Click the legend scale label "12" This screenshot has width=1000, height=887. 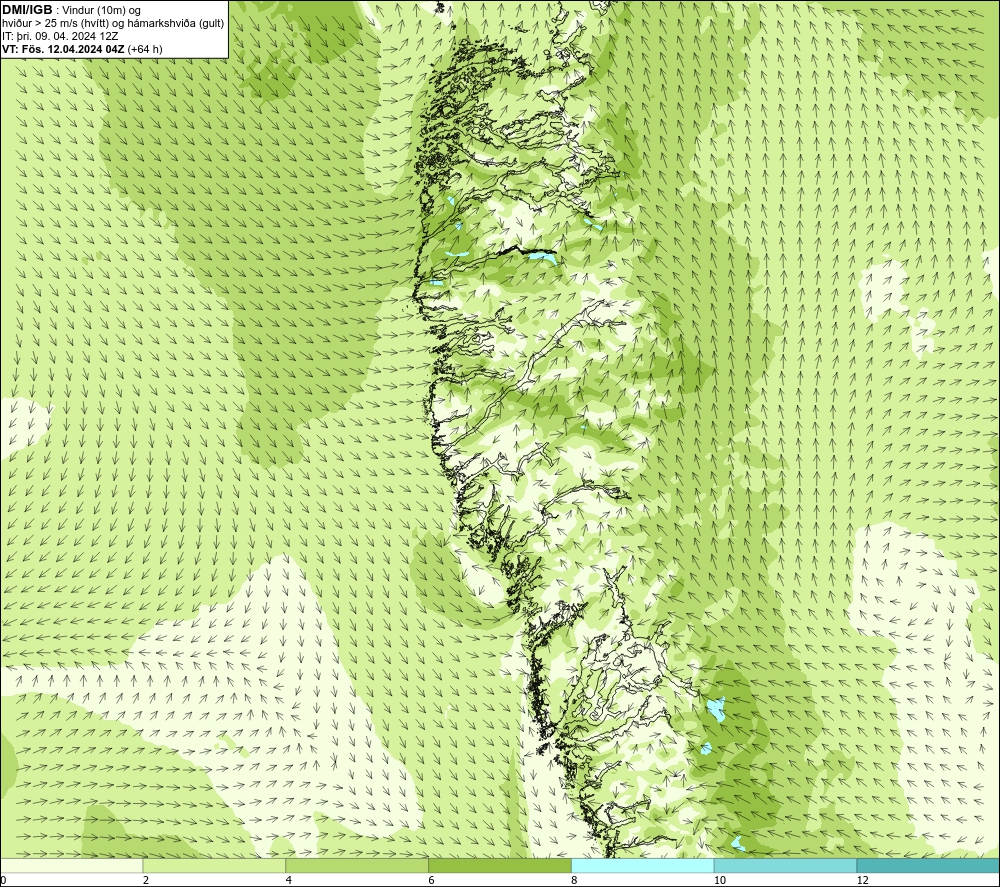pyautogui.click(x=863, y=880)
